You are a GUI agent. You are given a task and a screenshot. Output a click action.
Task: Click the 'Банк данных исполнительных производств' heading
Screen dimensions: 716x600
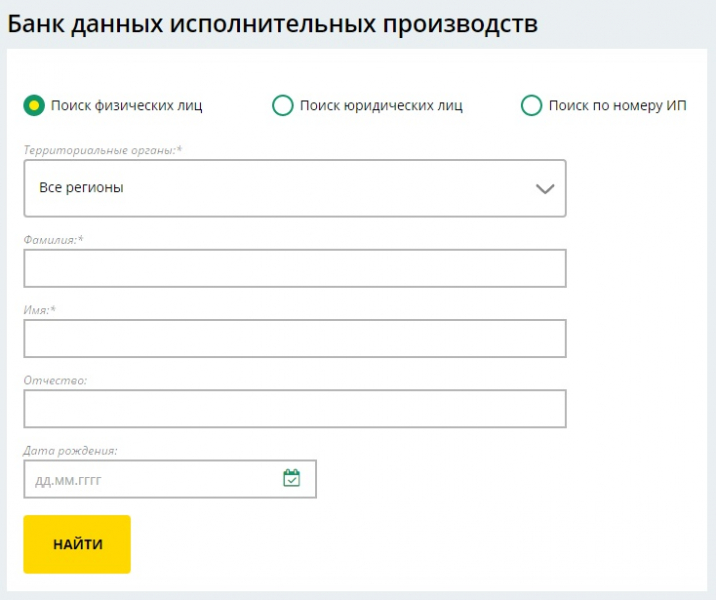(x=272, y=24)
